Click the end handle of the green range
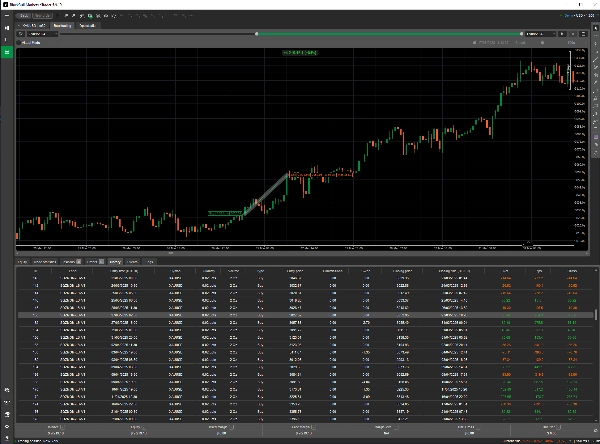600x444 pixels. point(521,34)
